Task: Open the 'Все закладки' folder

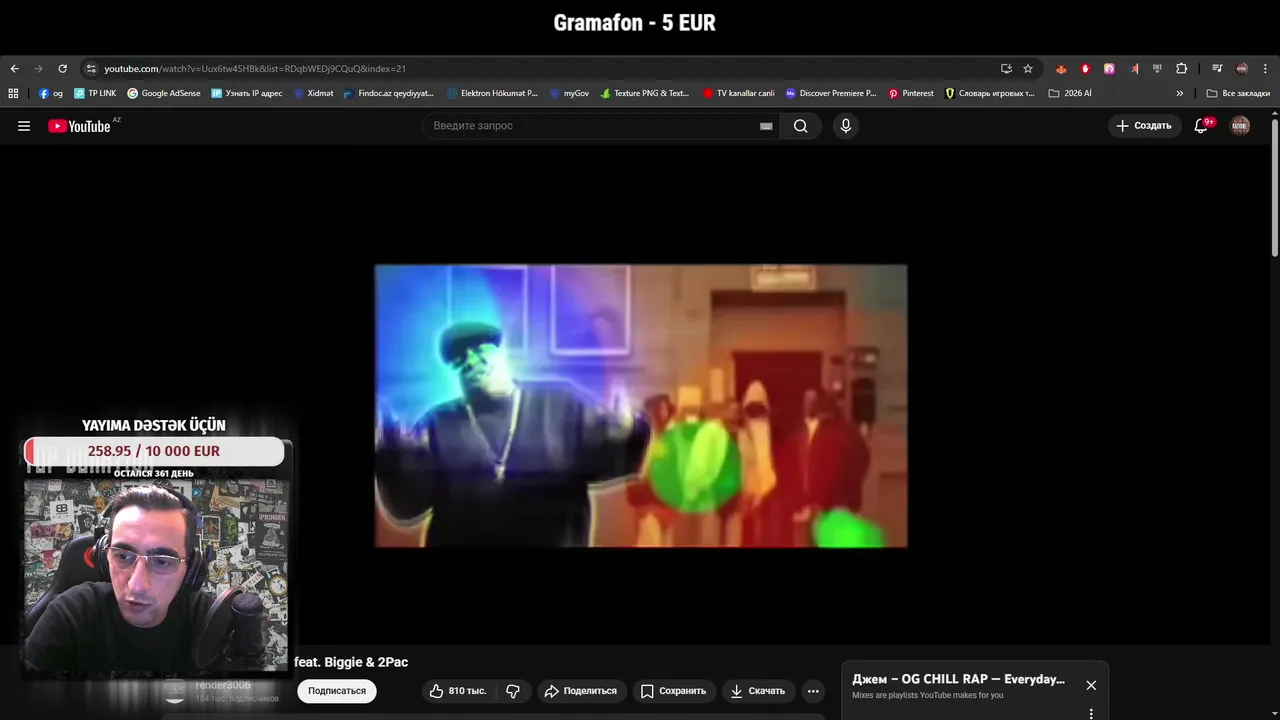Action: [1238, 93]
